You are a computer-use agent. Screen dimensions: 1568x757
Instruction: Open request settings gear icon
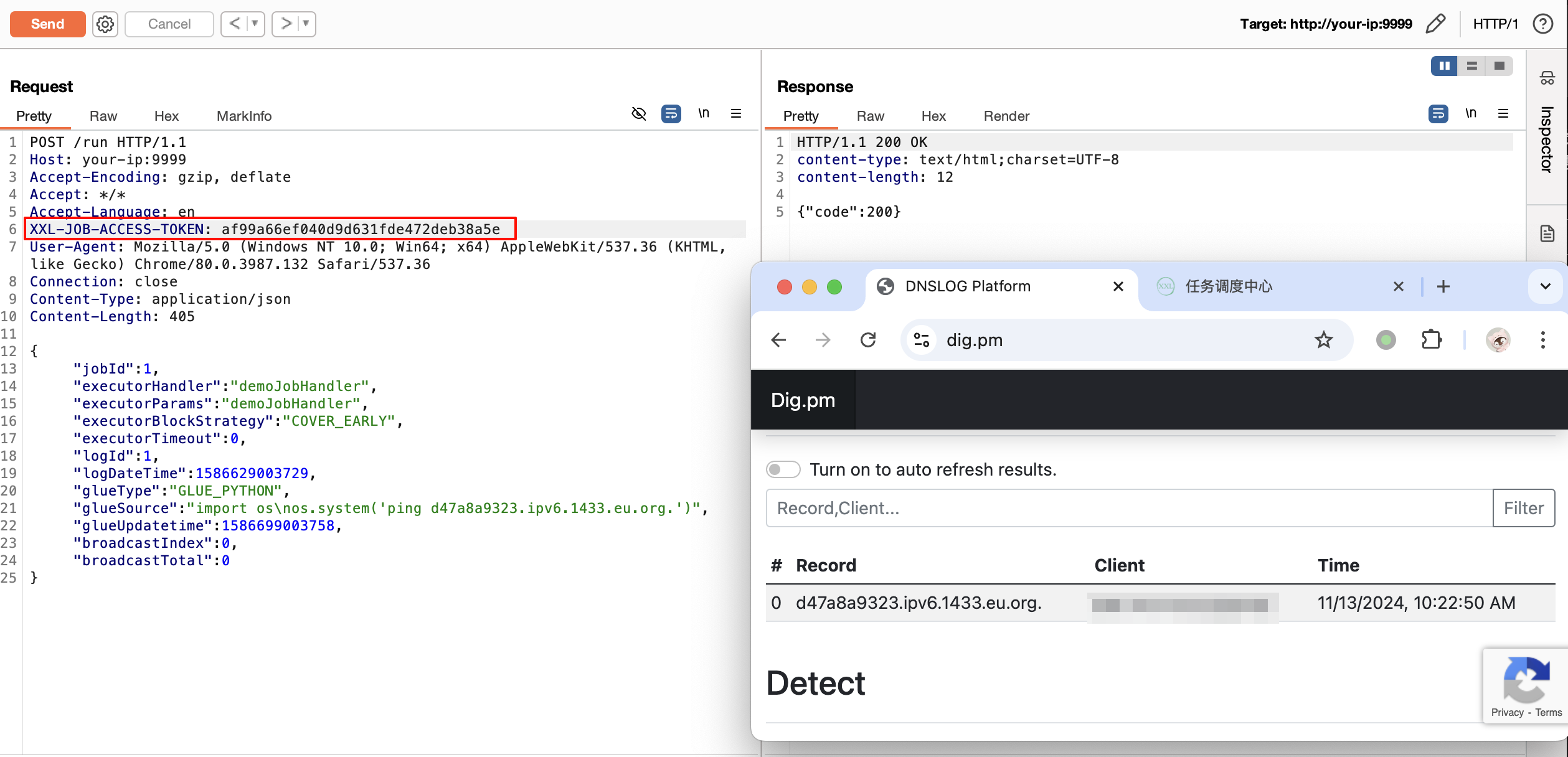click(x=105, y=24)
